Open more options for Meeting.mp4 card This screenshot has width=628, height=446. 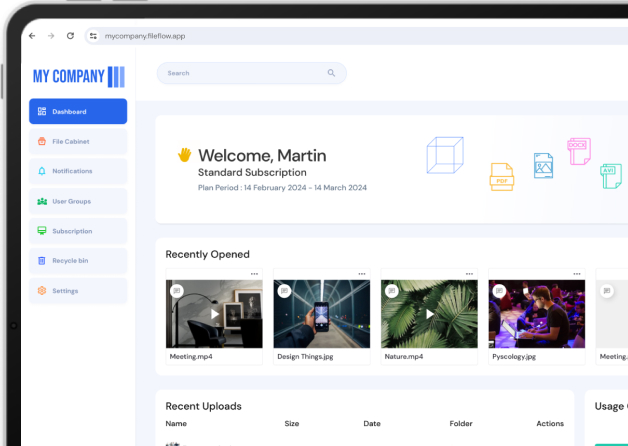coord(254,274)
